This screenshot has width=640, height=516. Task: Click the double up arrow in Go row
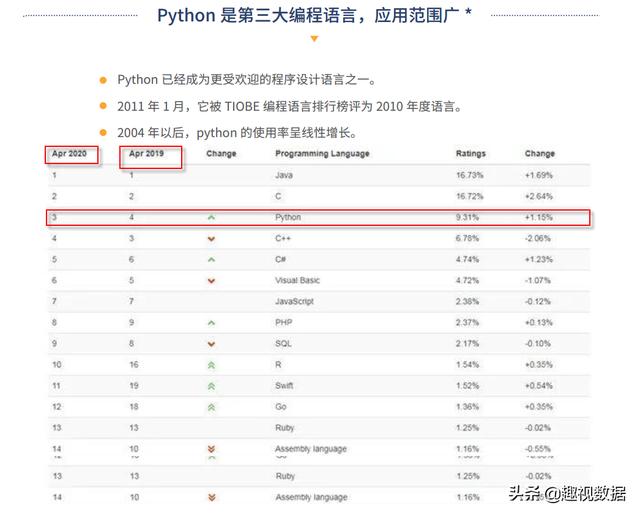[211, 407]
